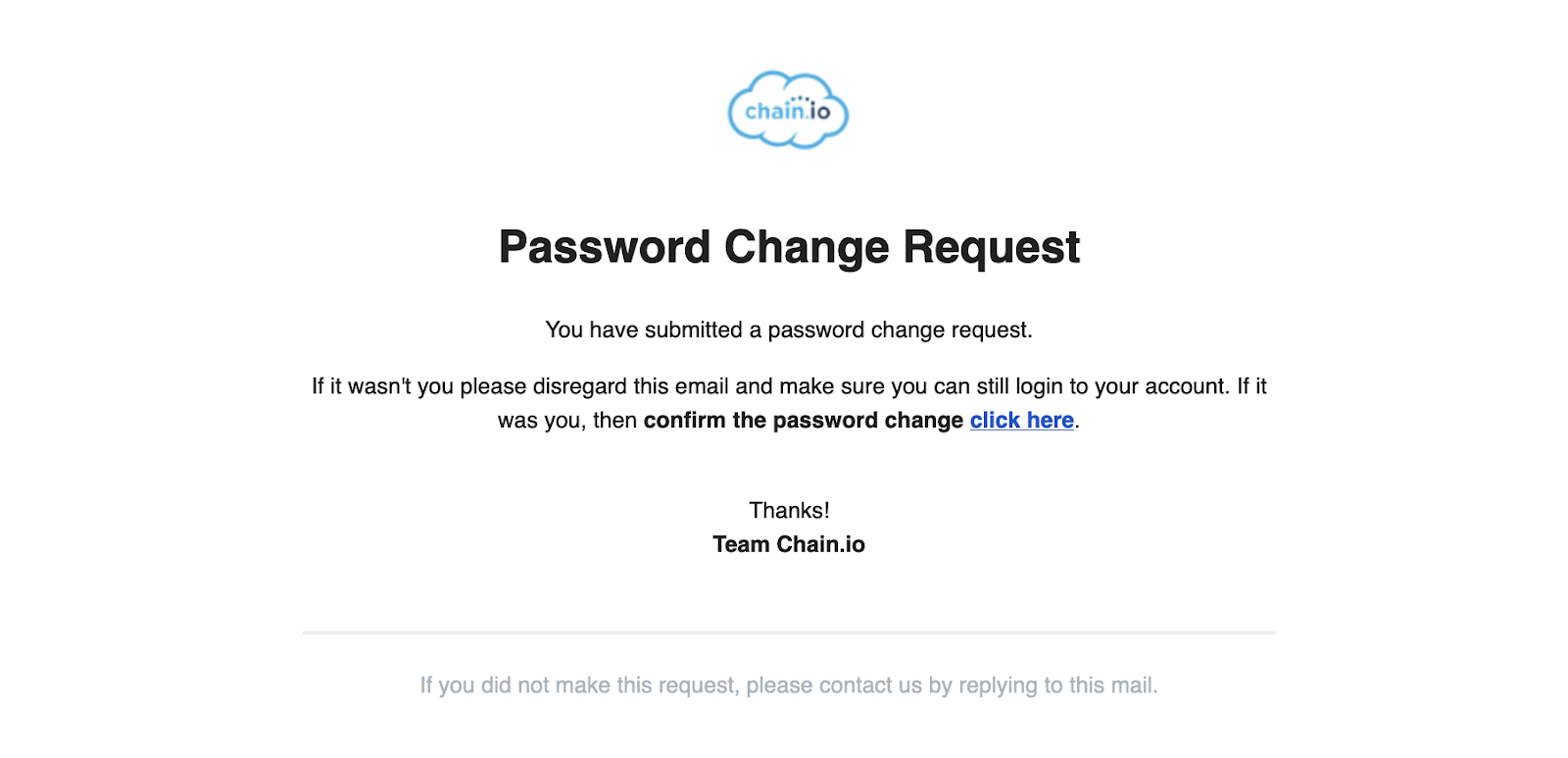Image resolution: width=1568 pixels, height=758 pixels.
Task: Click the 'was you, then' phrase before bold text
Action: (567, 421)
